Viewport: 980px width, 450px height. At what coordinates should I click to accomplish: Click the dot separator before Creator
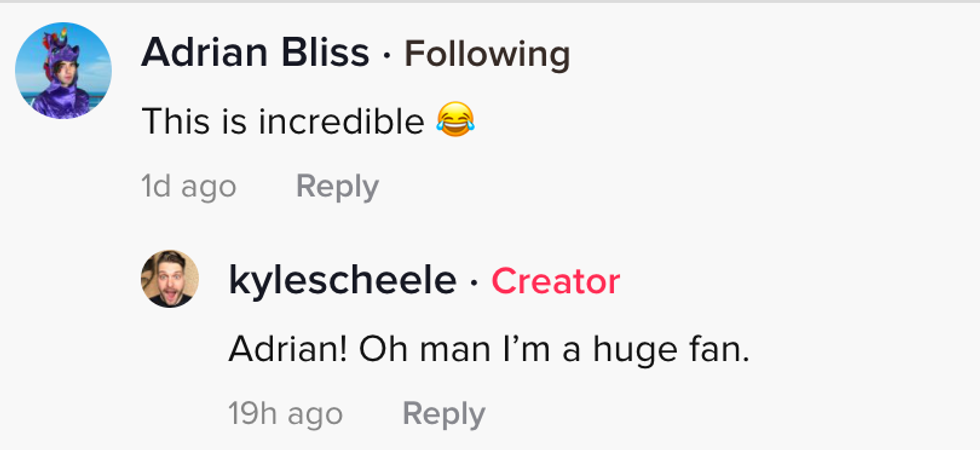coord(474,283)
